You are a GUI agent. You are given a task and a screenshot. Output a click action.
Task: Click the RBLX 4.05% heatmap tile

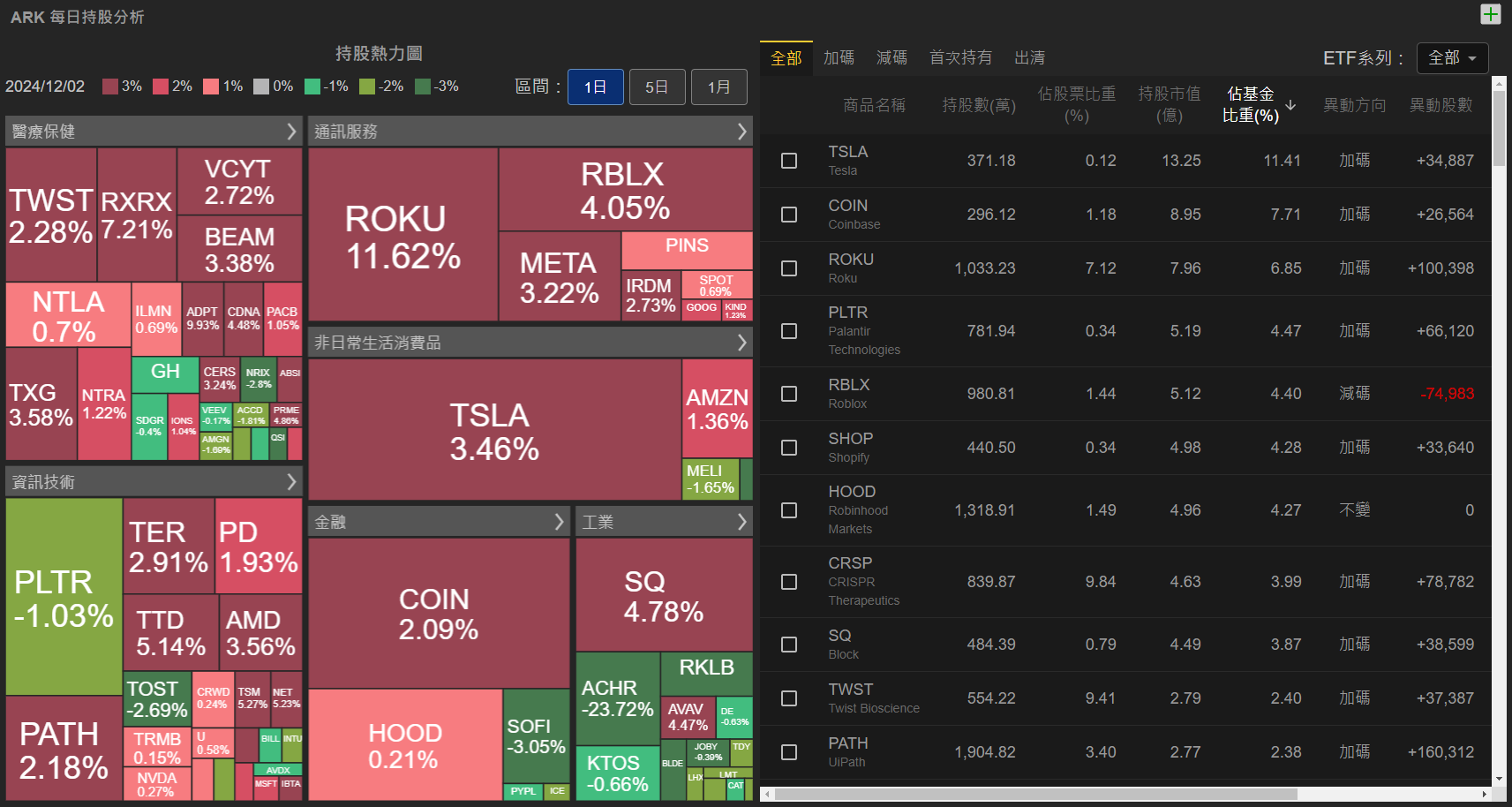[626, 189]
